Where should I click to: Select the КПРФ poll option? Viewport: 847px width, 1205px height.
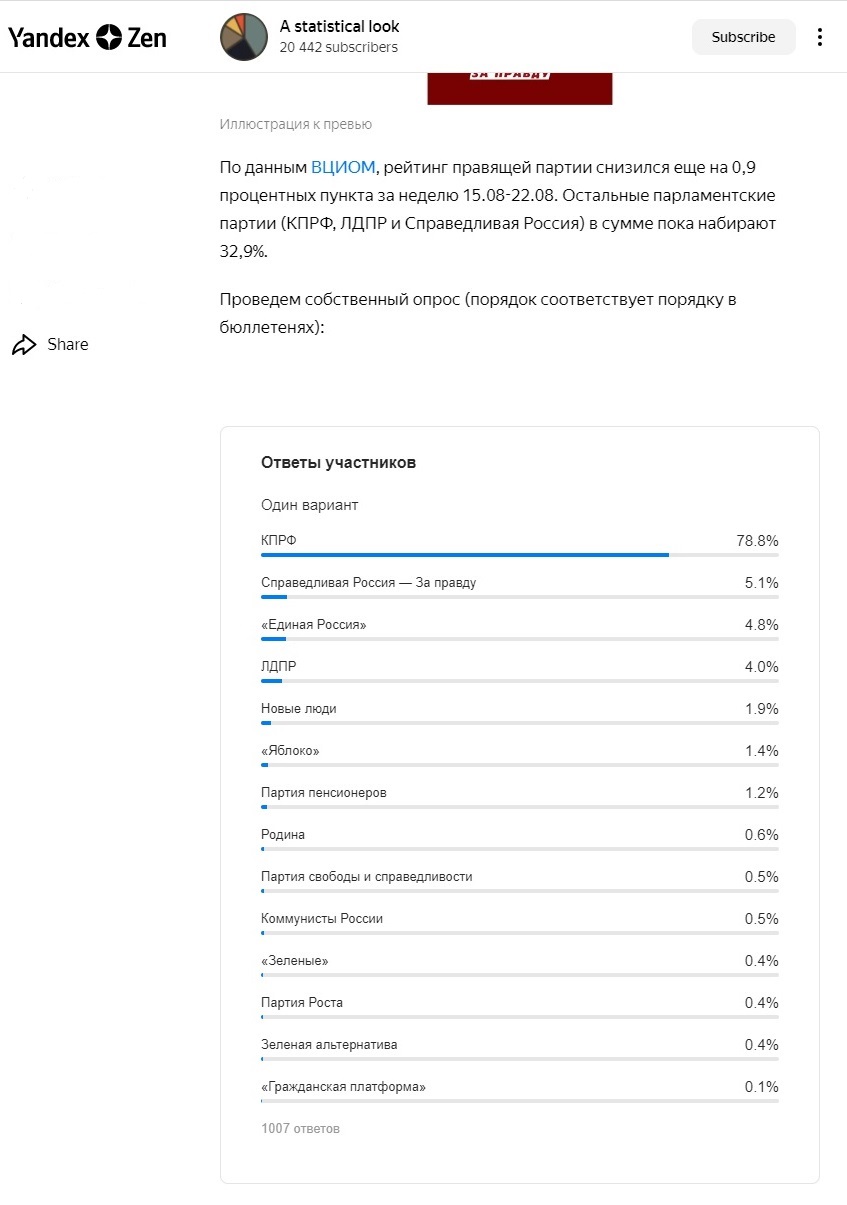tap(519, 545)
